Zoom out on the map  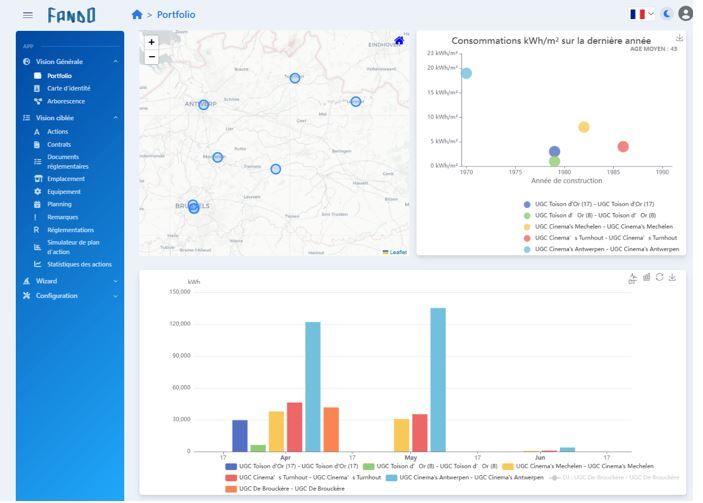152,57
